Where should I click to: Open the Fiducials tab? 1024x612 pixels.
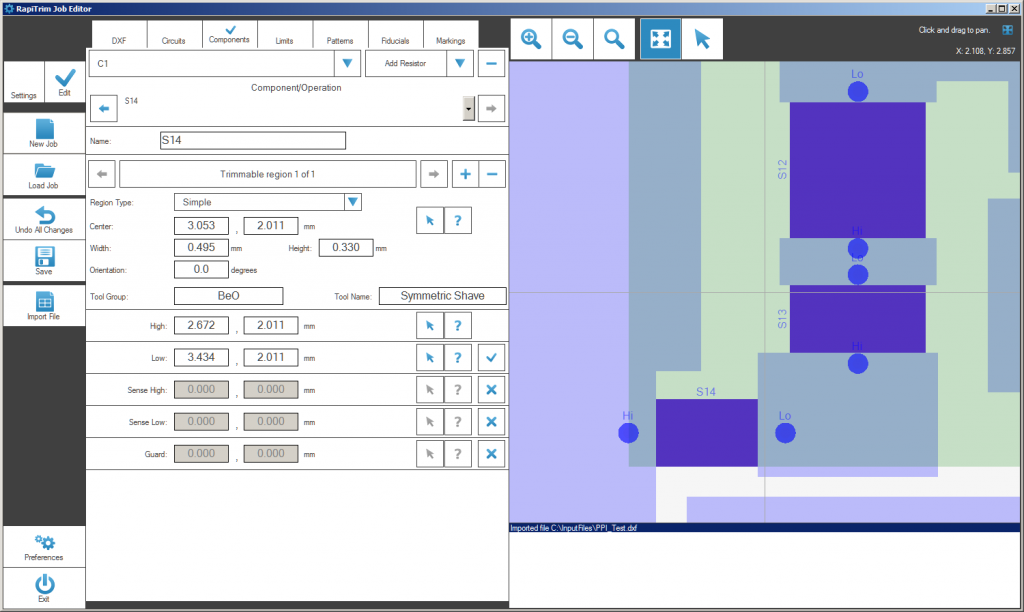click(x=395, y=40)
